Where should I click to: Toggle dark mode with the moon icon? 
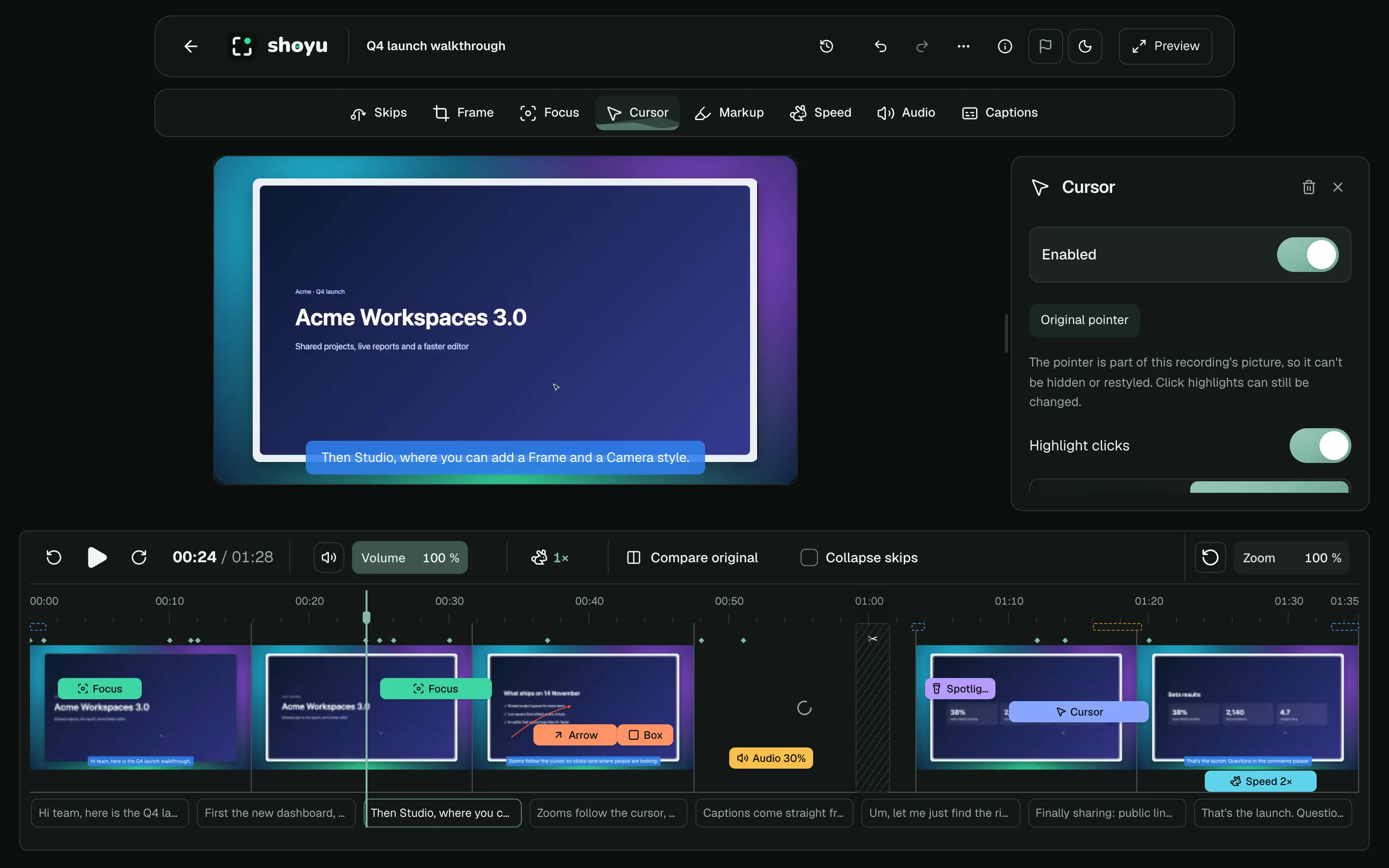pyautogui.click(x=1085, y=46)
